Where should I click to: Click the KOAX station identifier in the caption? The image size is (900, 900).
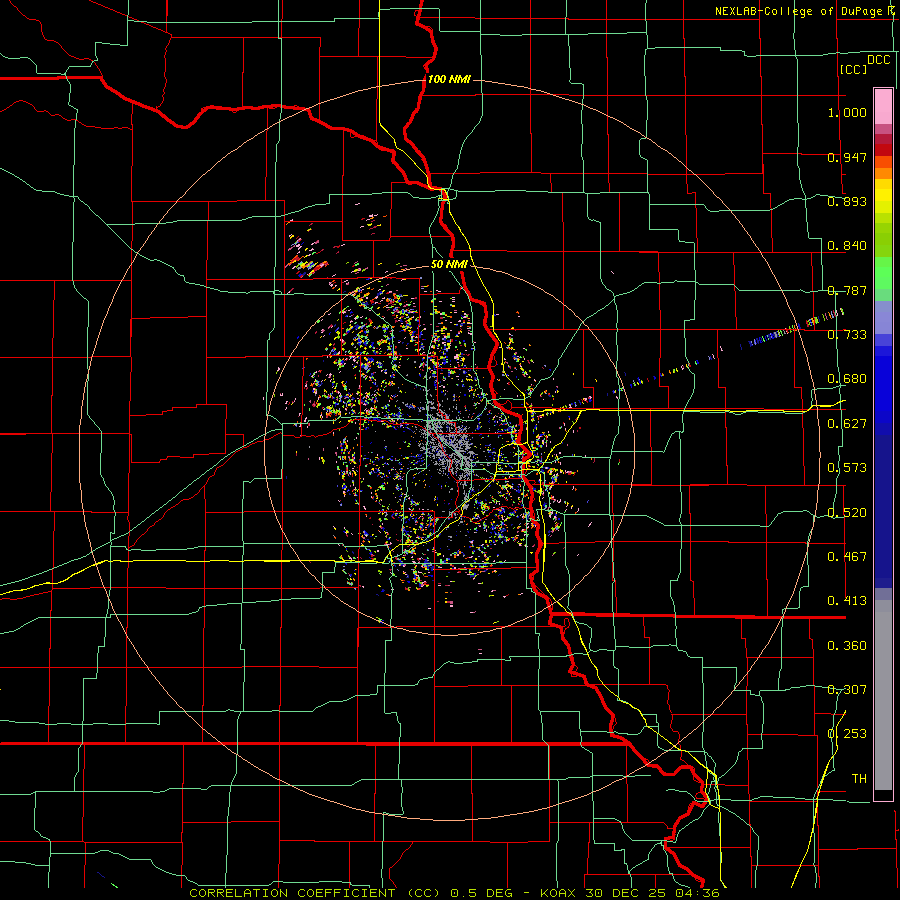[x=559, y=893]
